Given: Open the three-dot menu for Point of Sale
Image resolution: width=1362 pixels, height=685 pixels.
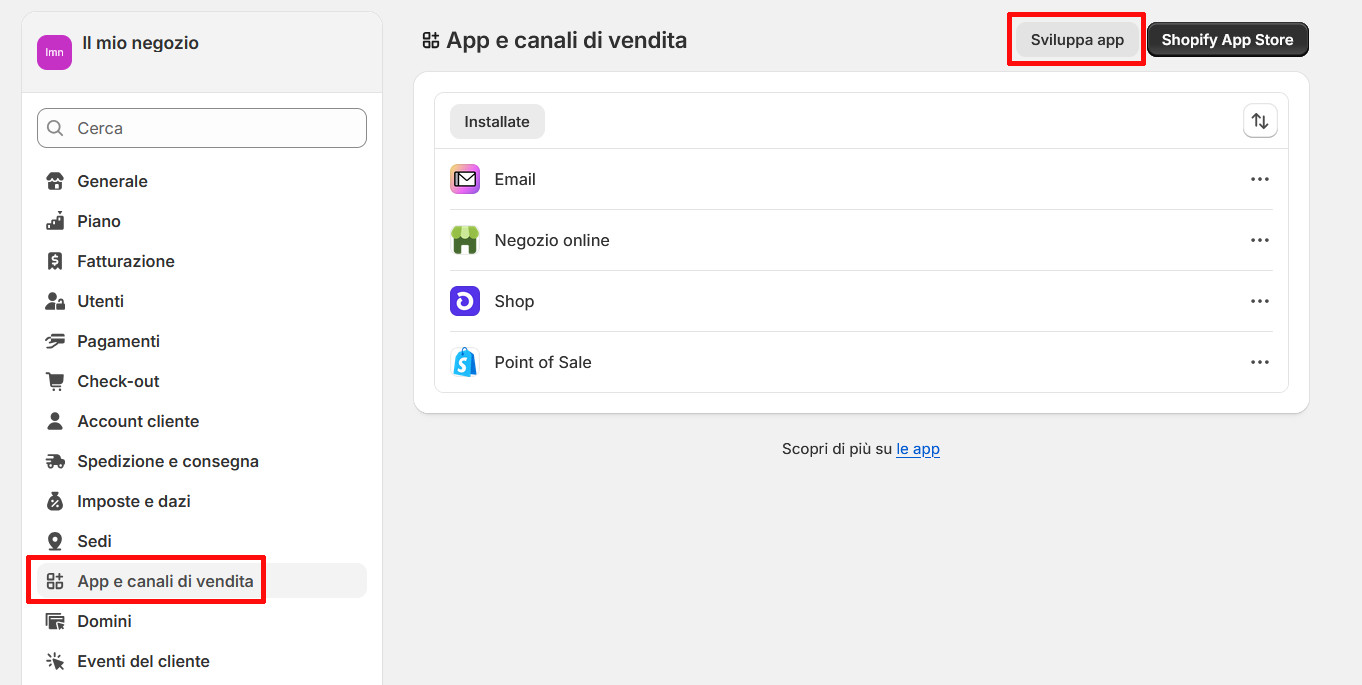Looking at the screenshot, I should tap(1260, 362).
